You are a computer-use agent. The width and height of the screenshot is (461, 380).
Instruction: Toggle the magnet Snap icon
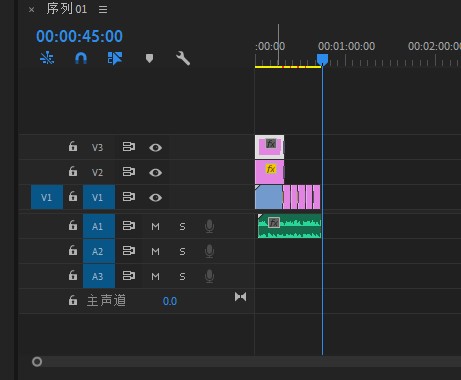81,58
